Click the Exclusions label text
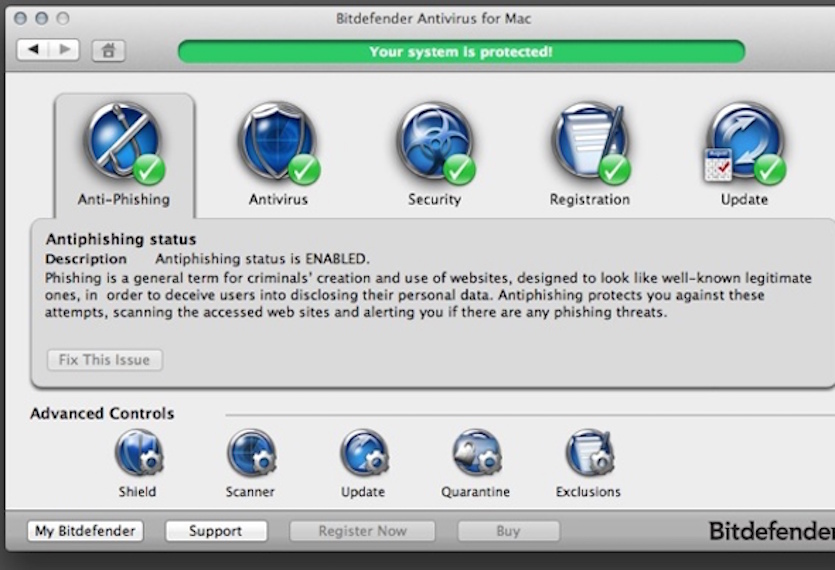Viewport: 835px width, 570px height. 588,492
